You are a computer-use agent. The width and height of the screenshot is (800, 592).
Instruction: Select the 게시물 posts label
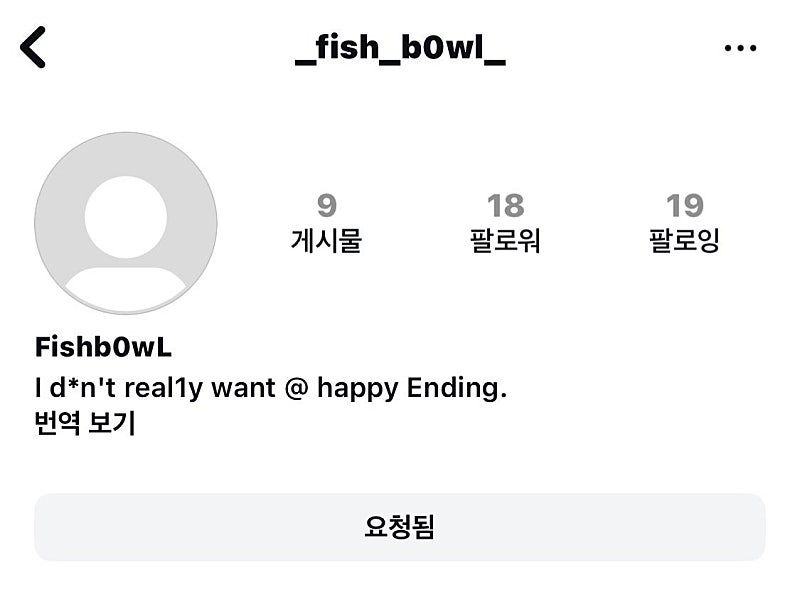(x=326, y=241)
